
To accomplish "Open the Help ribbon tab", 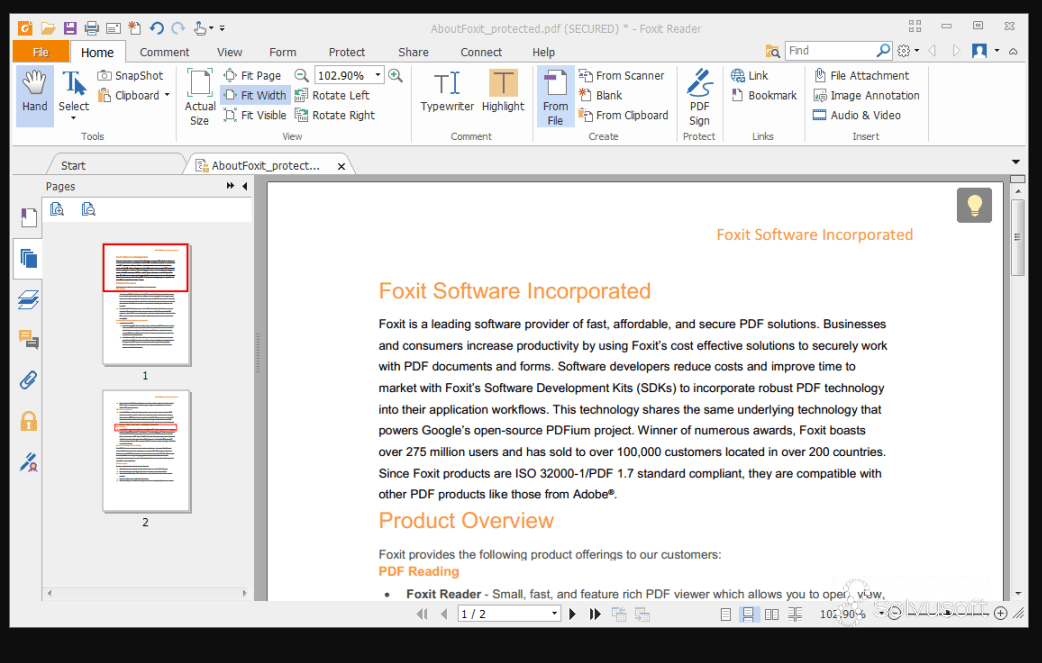I will point(543,52).
